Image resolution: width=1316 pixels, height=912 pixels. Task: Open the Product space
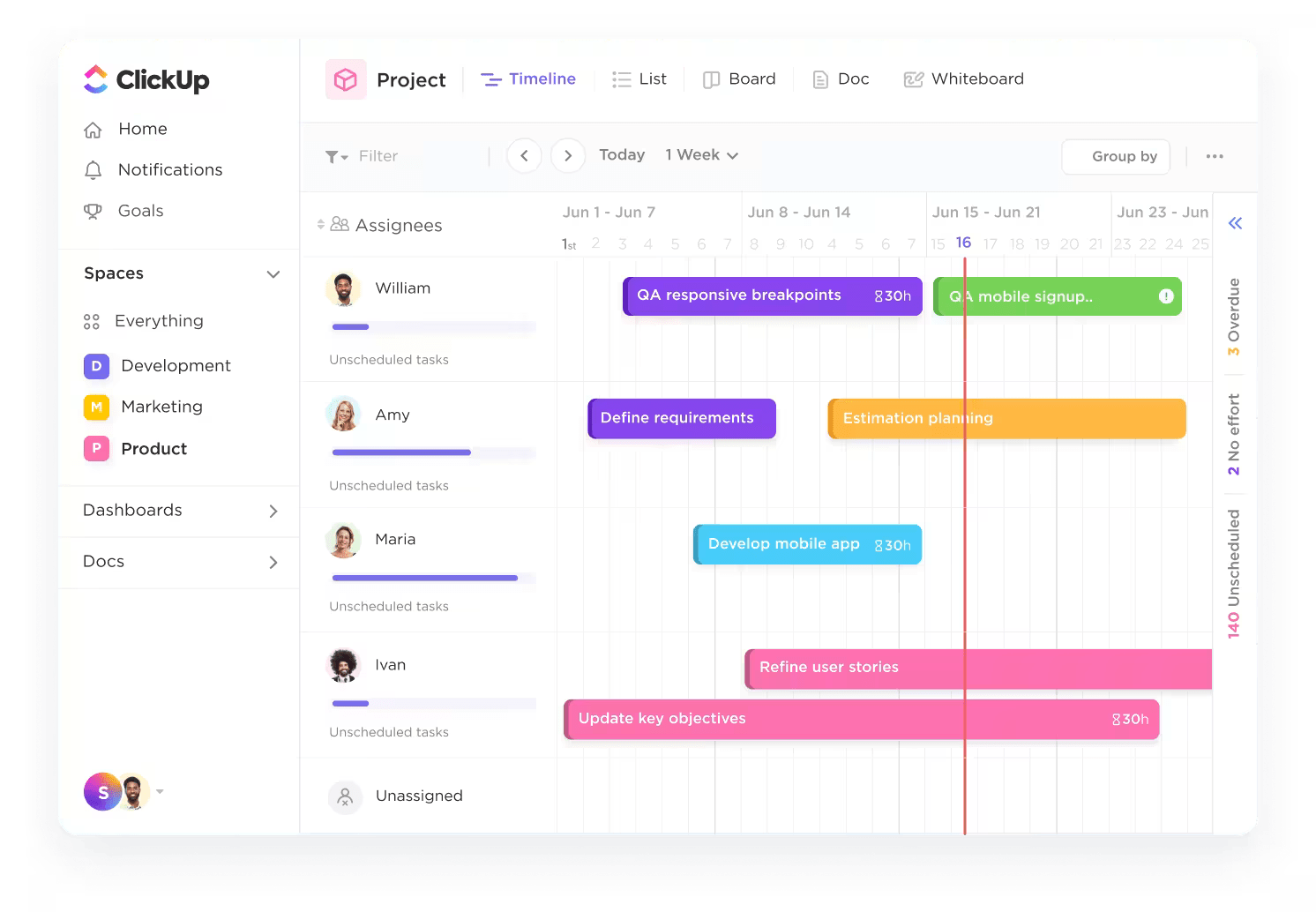(x=96, y=448)
